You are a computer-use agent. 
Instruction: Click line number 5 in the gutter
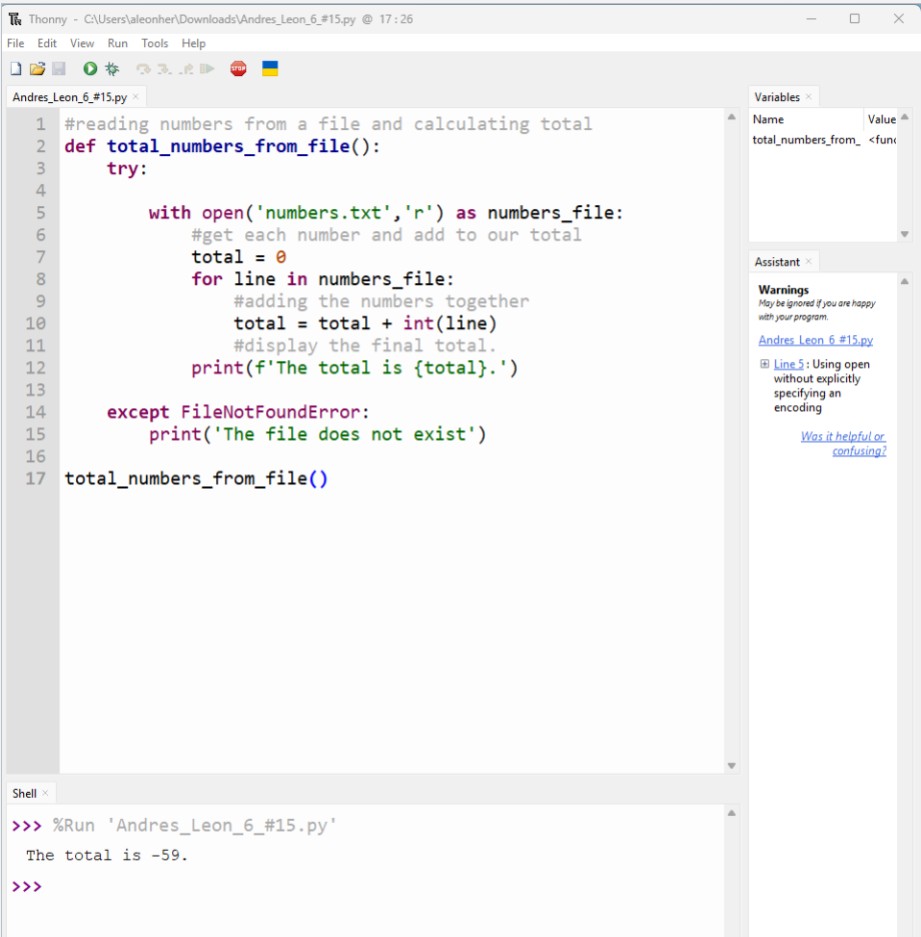40,213
